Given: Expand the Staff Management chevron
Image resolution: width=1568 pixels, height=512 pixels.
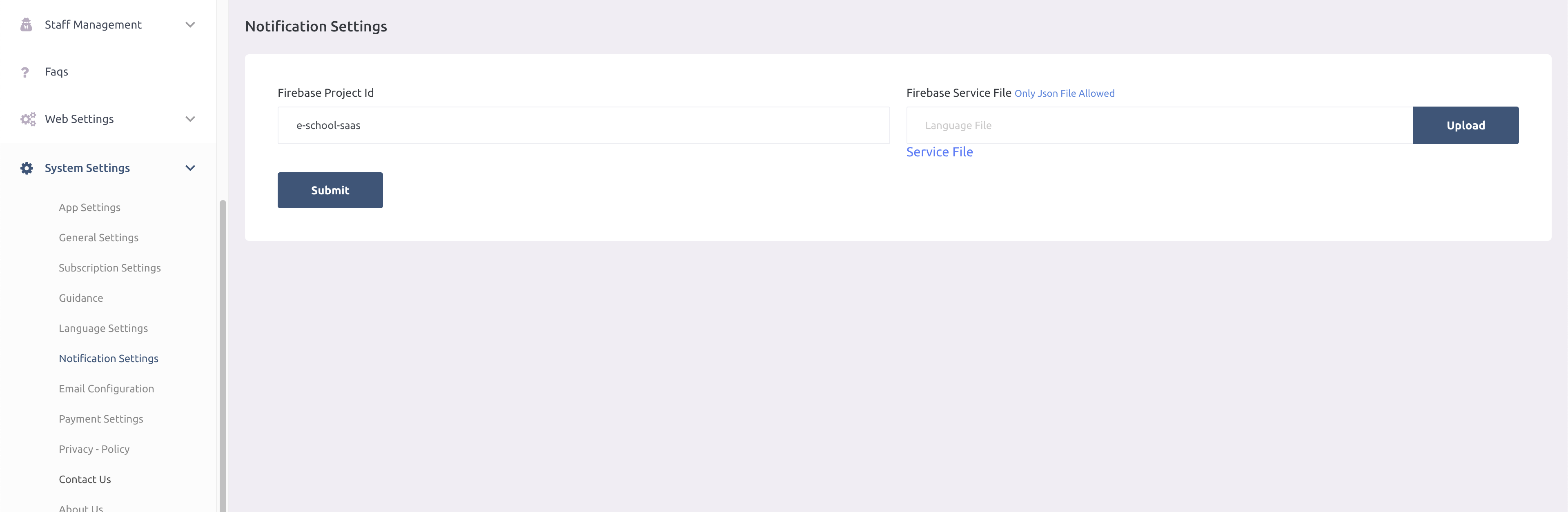Looking at the screenshot, I should [x=190, y=25].
